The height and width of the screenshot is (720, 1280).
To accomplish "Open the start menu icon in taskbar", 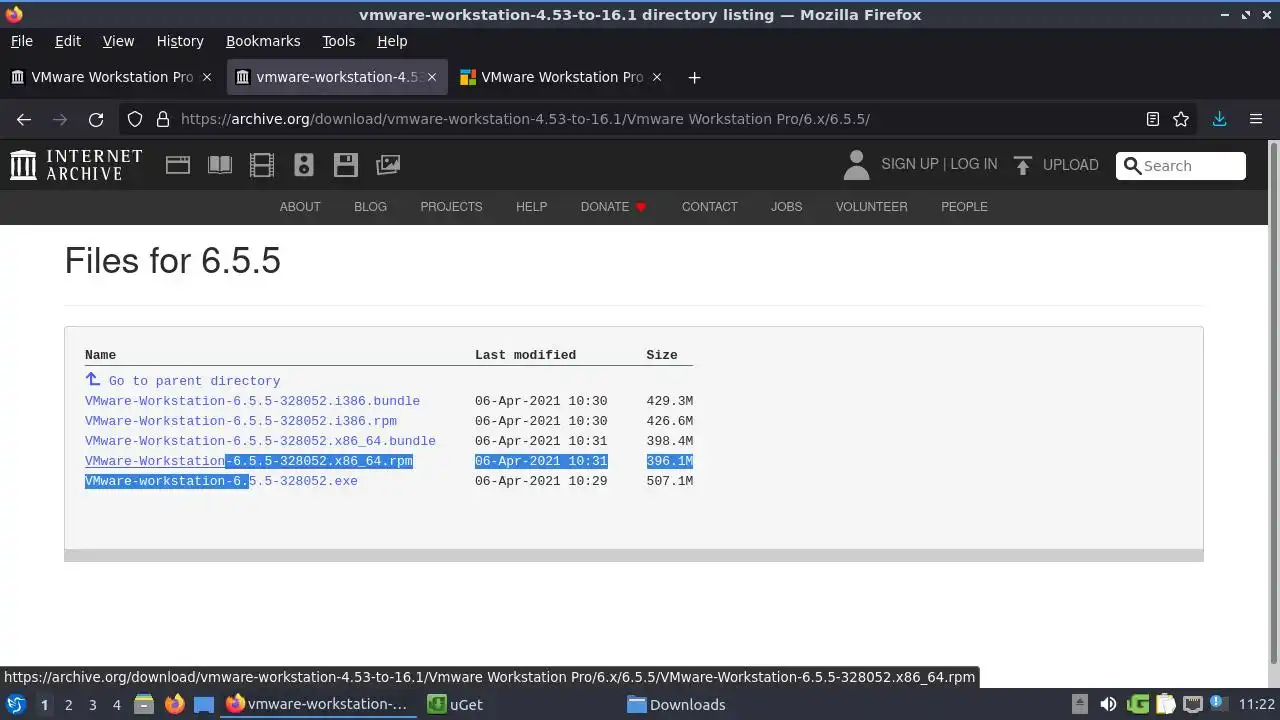I will tap(15, 704).
